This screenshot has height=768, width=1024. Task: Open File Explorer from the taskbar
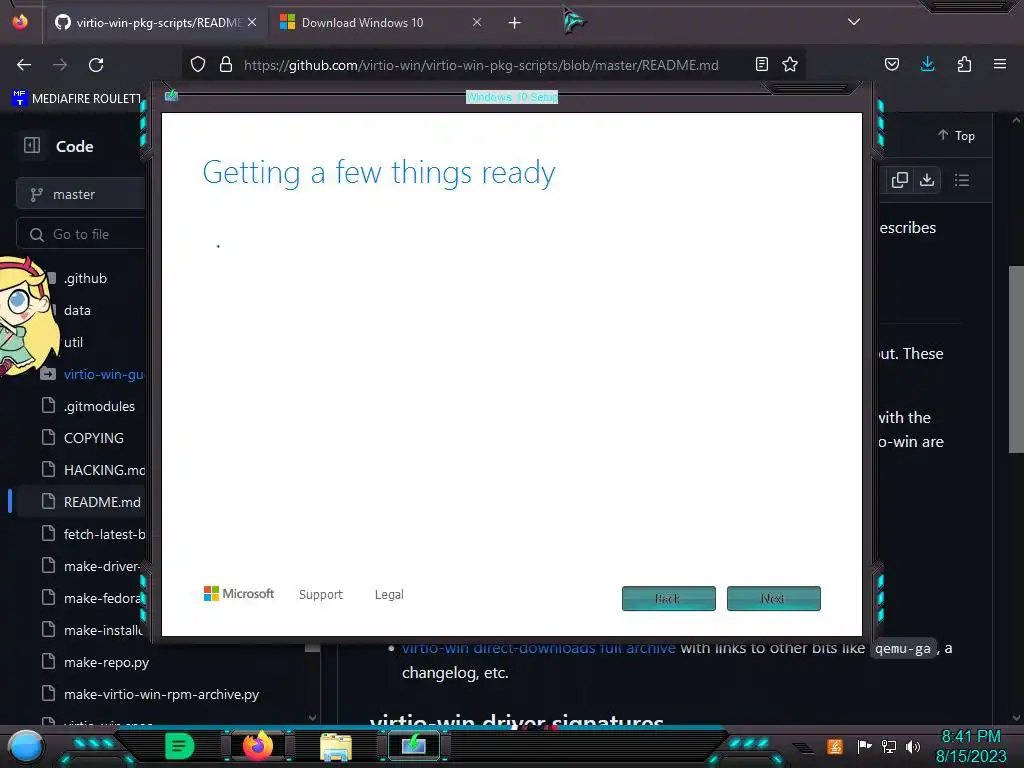336,747
